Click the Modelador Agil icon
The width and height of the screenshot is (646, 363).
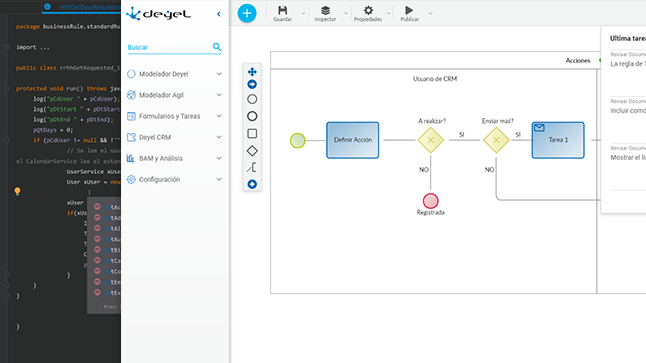pos(131,95)
